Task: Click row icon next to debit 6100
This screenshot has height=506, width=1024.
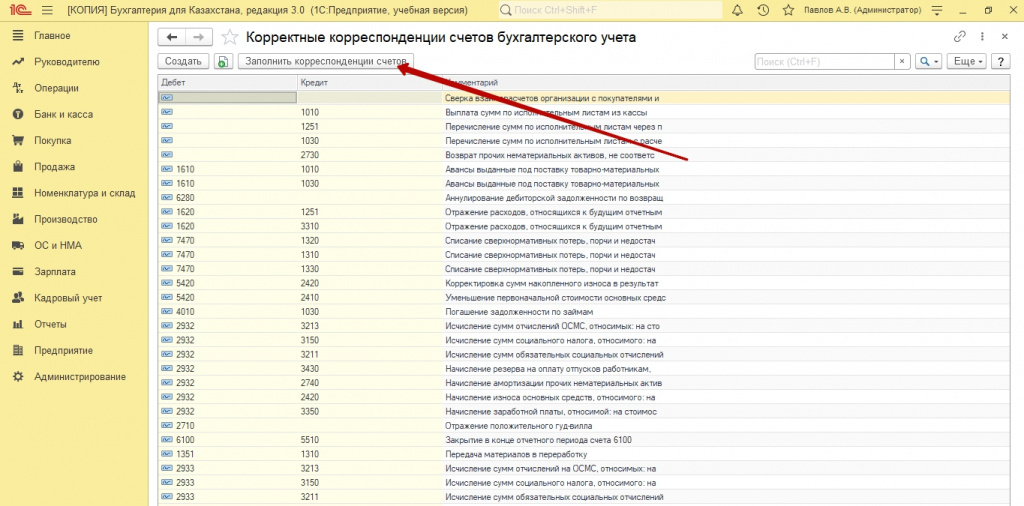Action: tap(167, 440)
